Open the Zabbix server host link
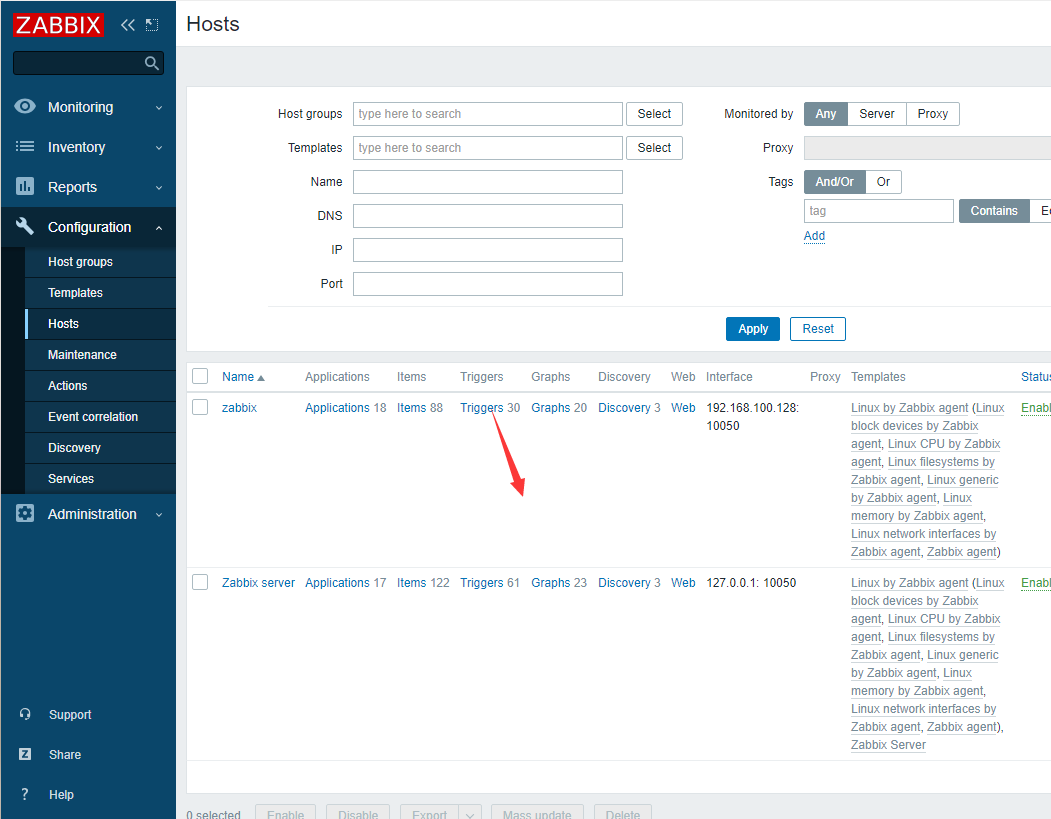The image size is (1051, 819). [258, 582]
